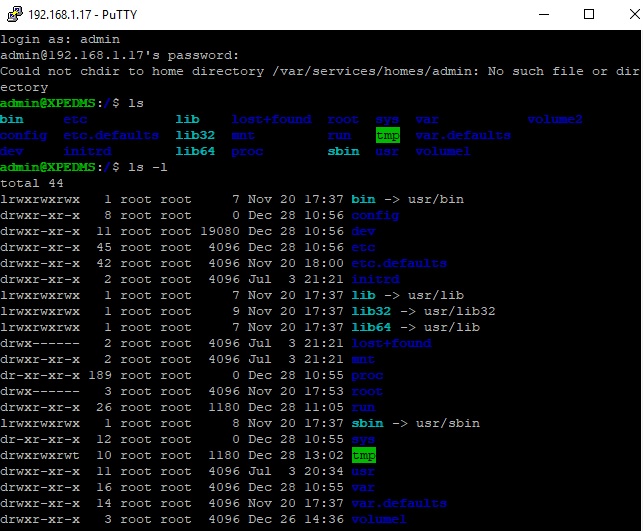Open the PuTTY system menu icon

(x=15, y=14)
